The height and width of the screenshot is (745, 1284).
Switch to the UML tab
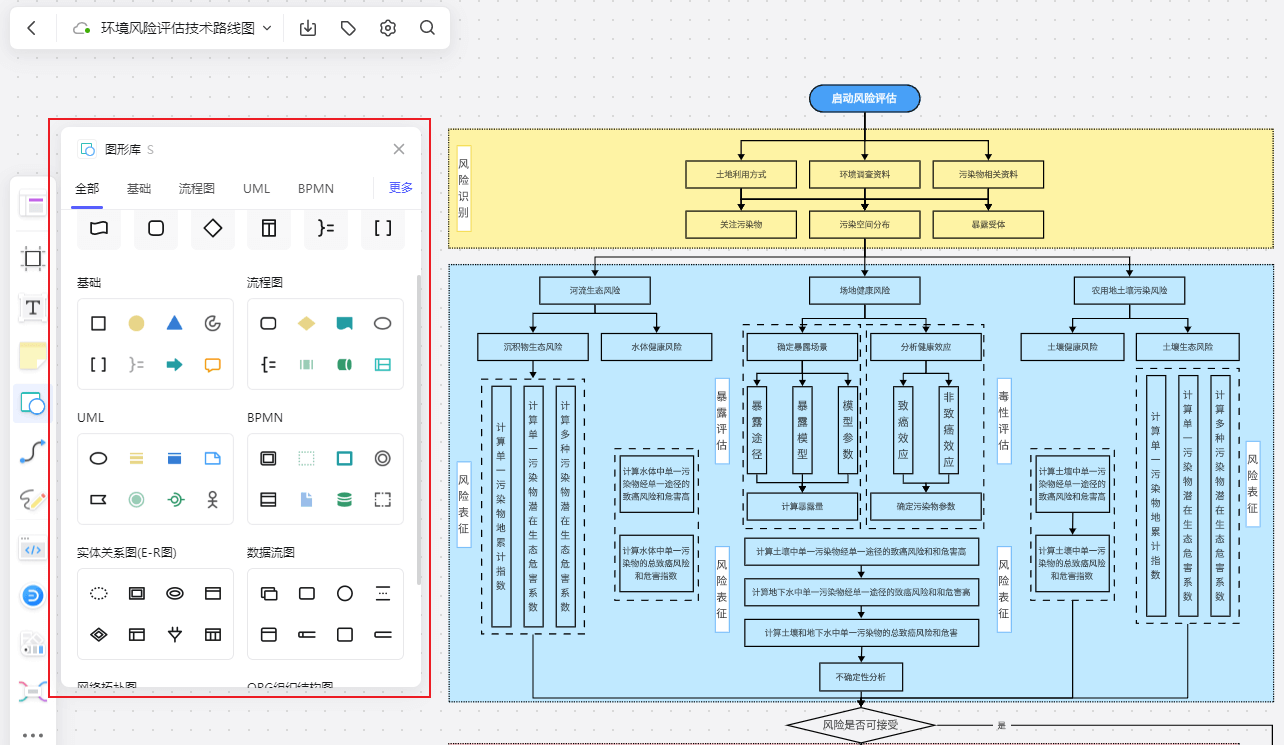pyautogui.click(x=256, y=188)
